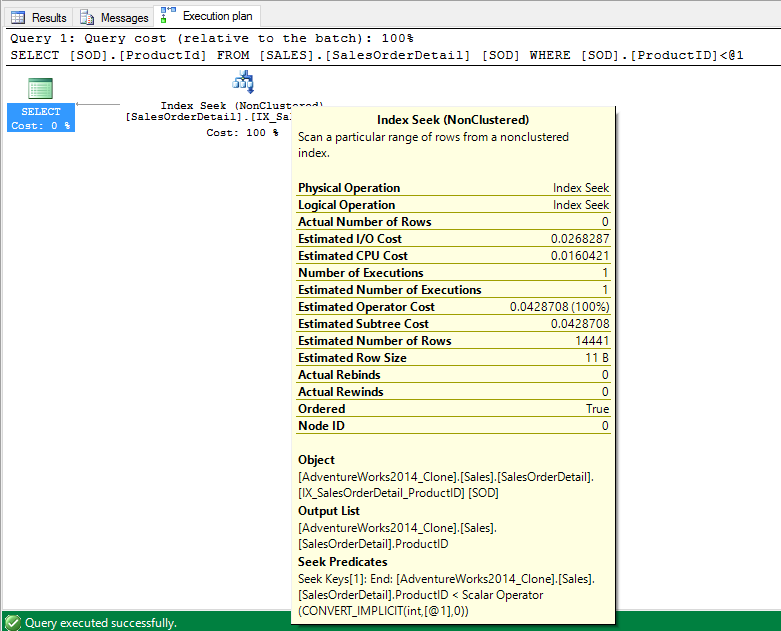
Task: Click the Index Seek operator icon
Action: tap(244, 82)
